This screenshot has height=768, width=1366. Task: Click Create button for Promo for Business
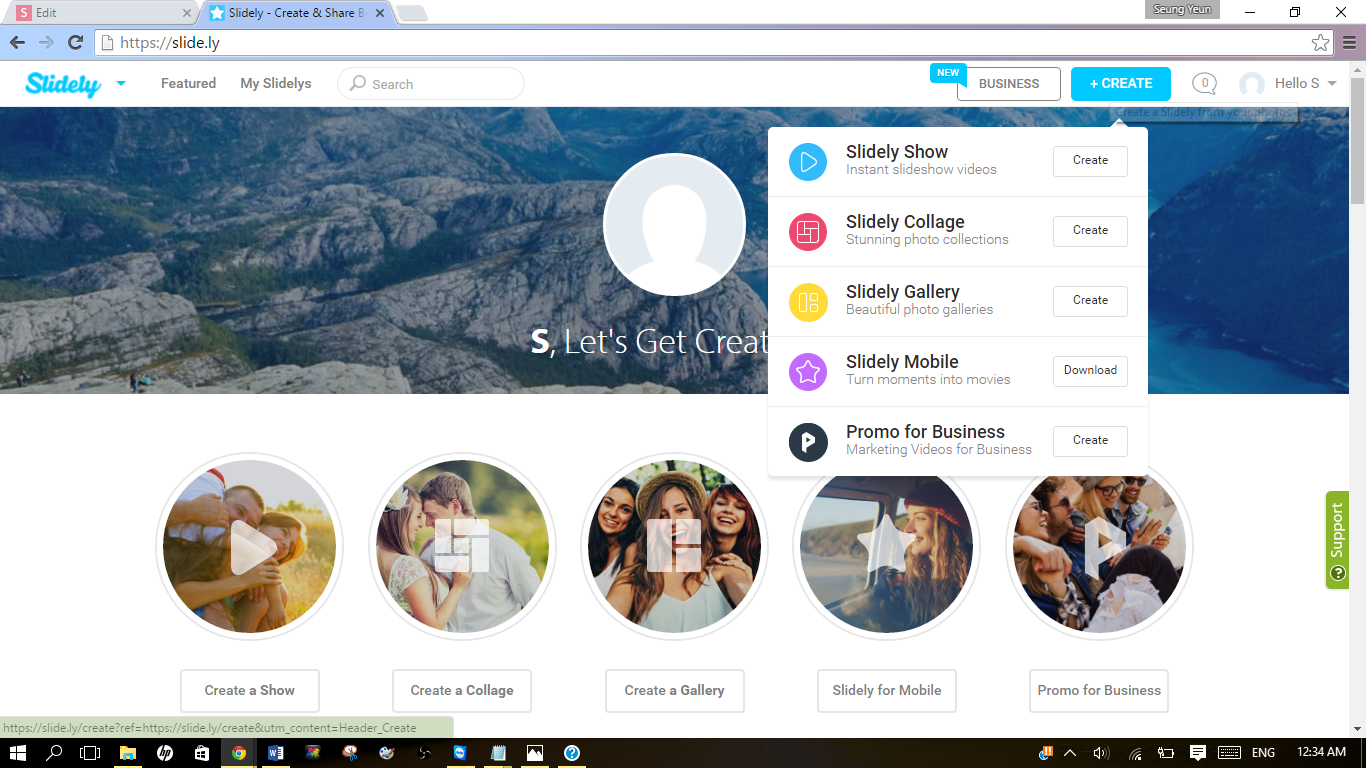point(1090,441)
